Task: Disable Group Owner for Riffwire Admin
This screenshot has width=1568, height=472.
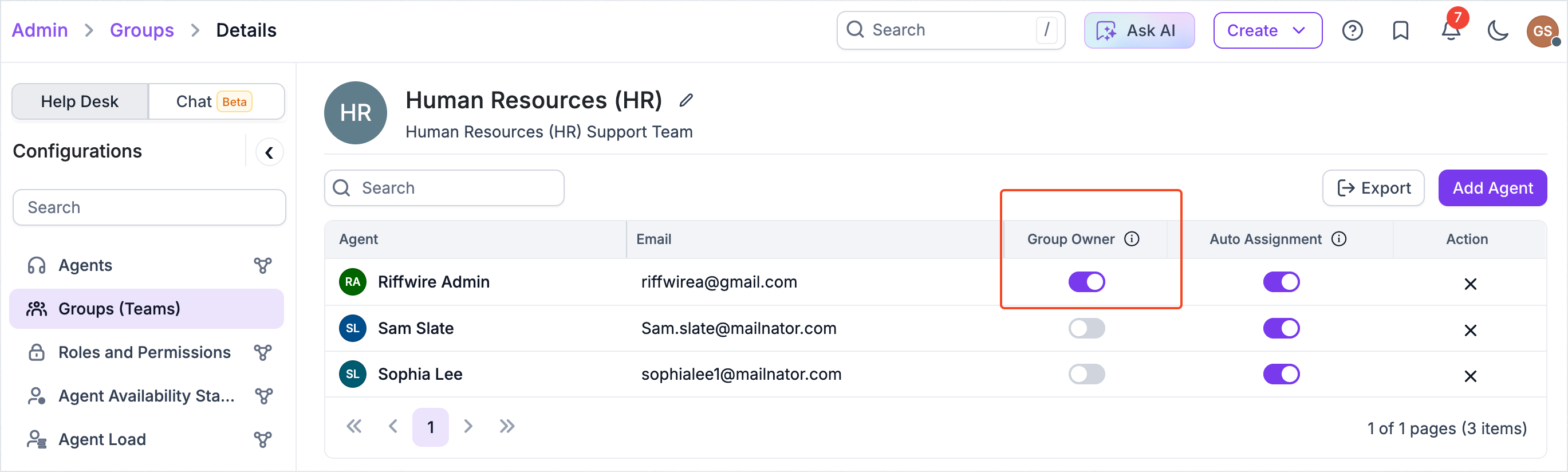Action: (x=1086, y=282)
